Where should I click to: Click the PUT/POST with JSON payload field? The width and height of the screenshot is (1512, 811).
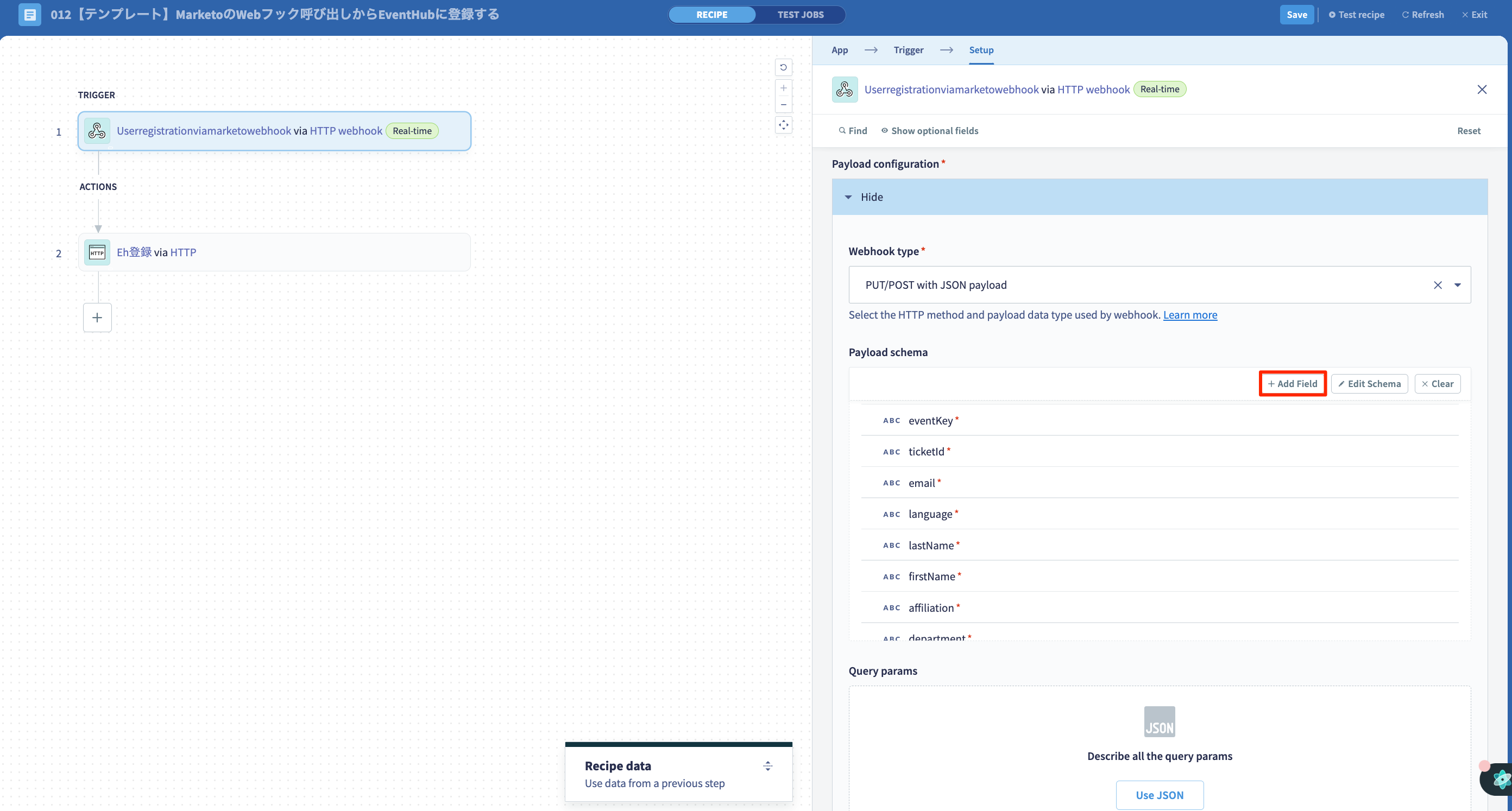click(1160, 285)
